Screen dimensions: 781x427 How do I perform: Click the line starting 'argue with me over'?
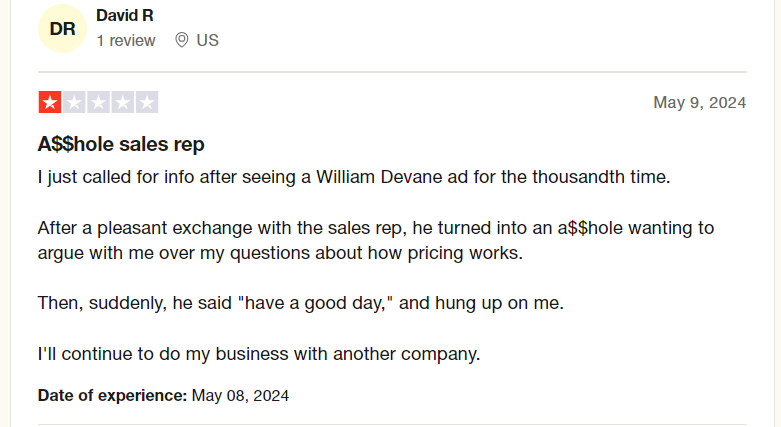[280, 253]
